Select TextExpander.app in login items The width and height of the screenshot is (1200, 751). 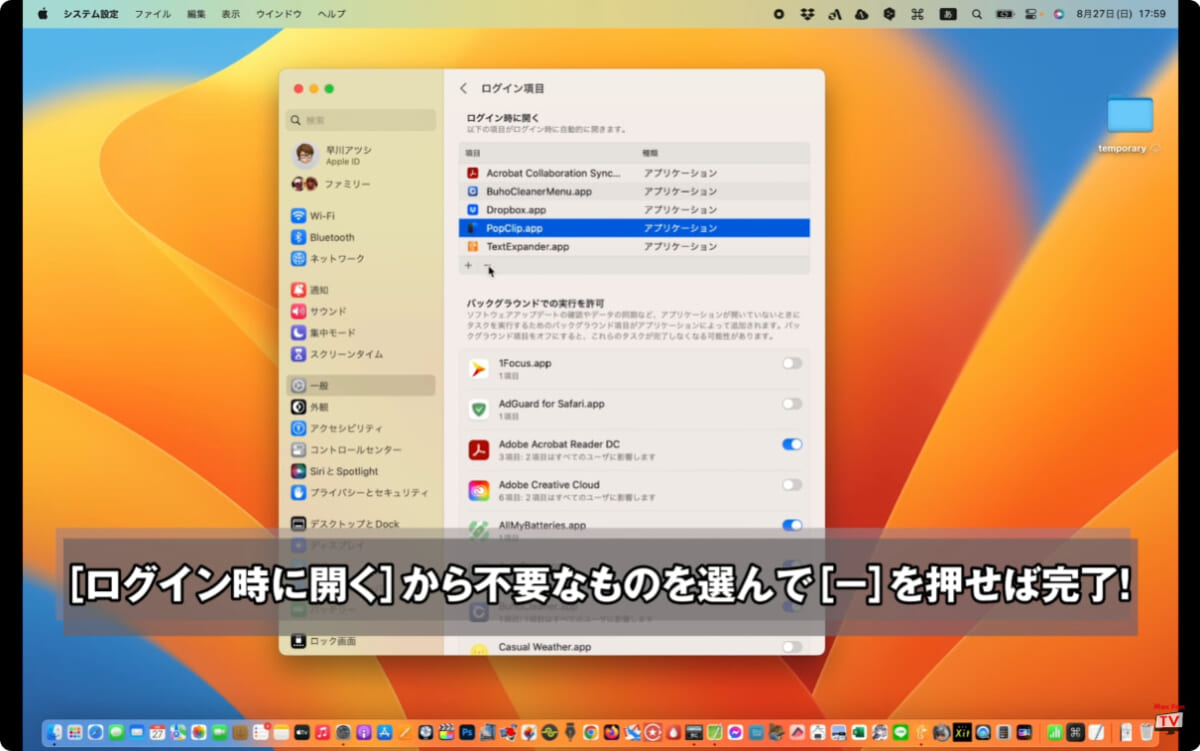coord(634,246)
